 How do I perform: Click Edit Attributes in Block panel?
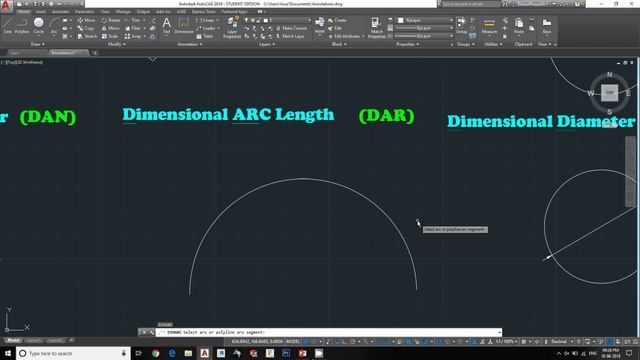[x=344, y=36]
